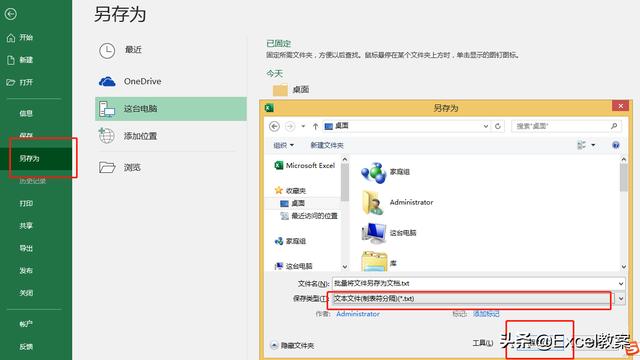
Task: Click the up-one-level arrow in dialog
Action: pos(315,127)
